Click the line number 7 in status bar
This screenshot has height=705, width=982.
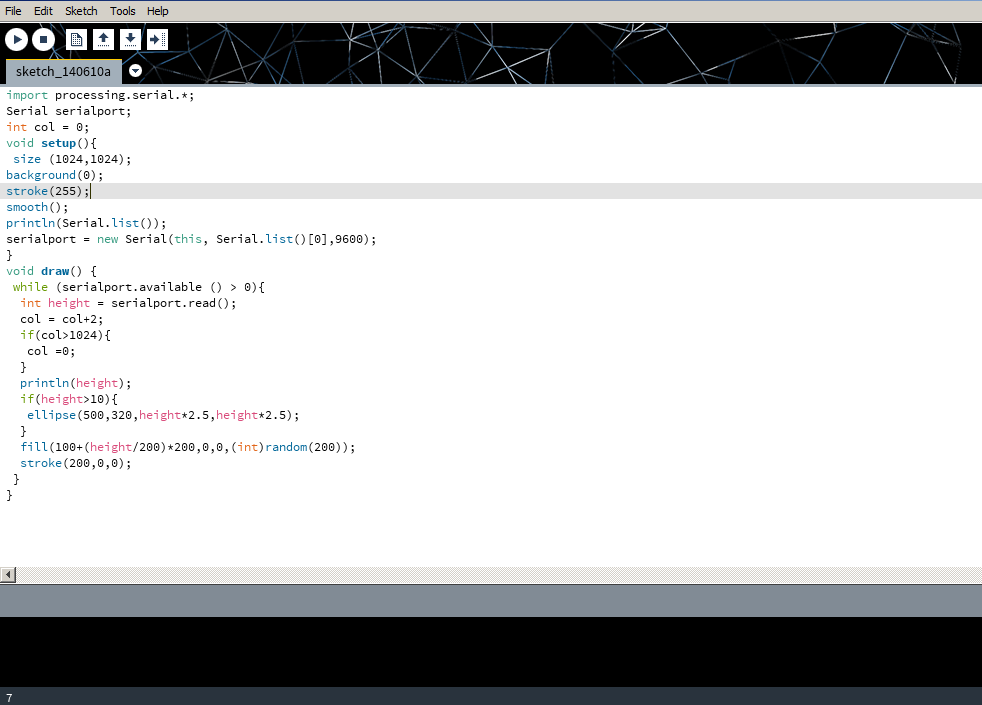point(9,697)
